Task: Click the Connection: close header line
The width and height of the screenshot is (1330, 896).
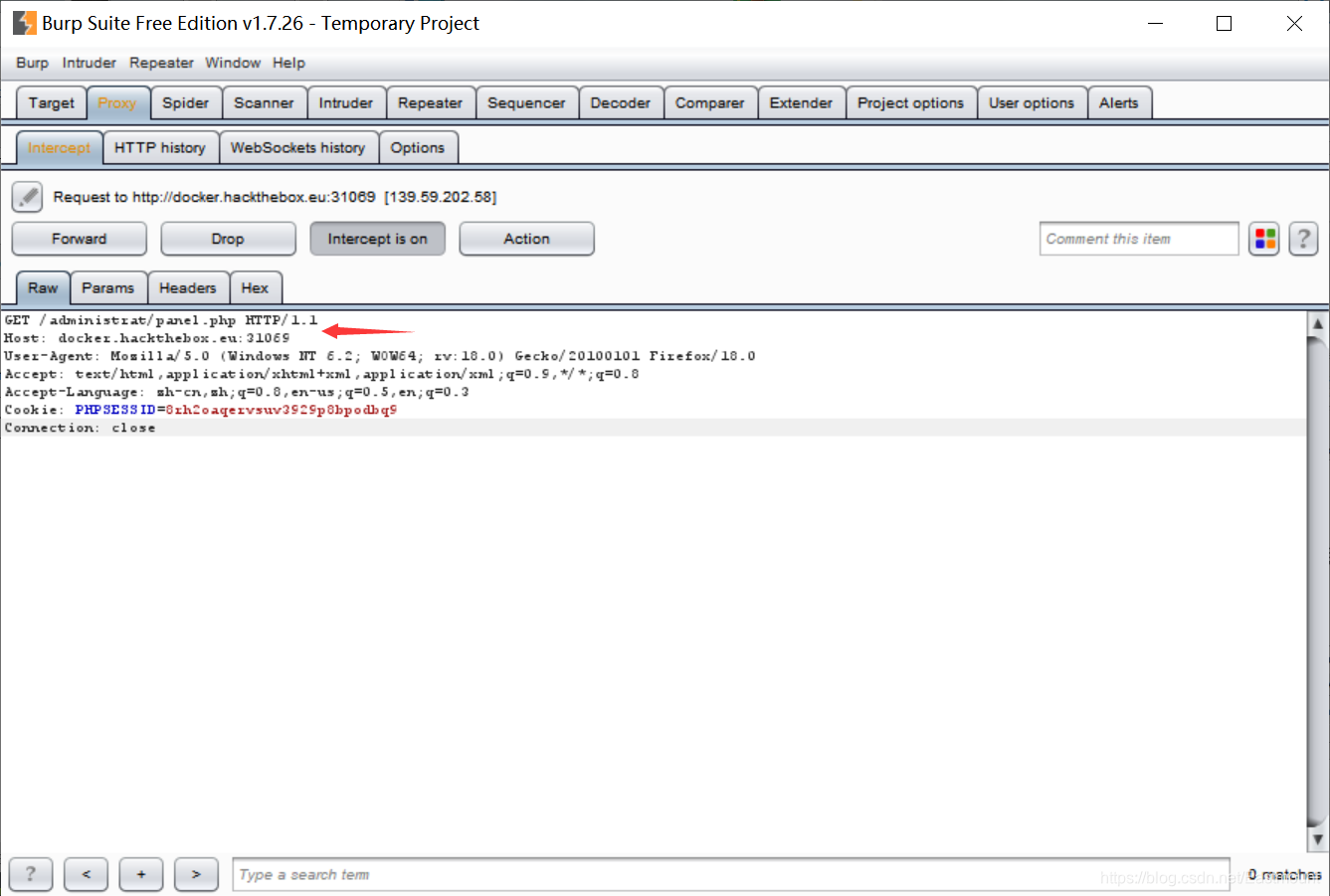Action: (80, 428)
